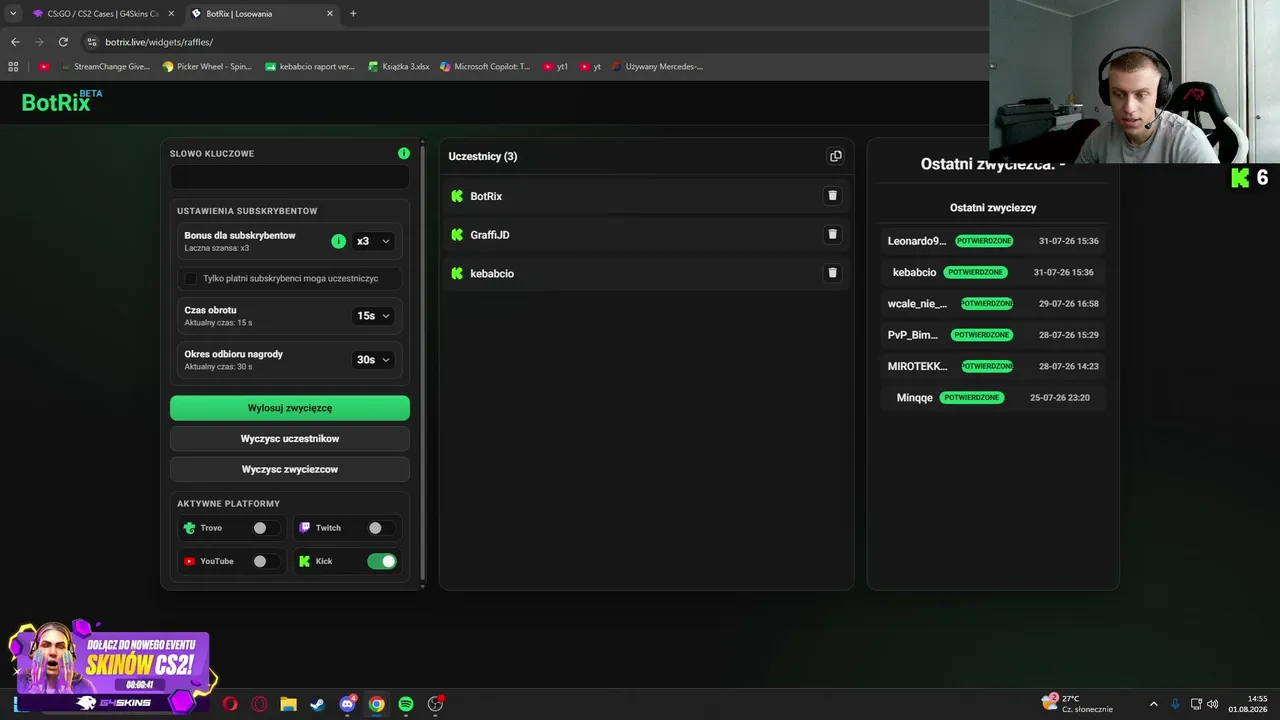This screenshot has height=720, width=1280.
Task: Click the G4Skins CS2 event banner
Action: 112,667
